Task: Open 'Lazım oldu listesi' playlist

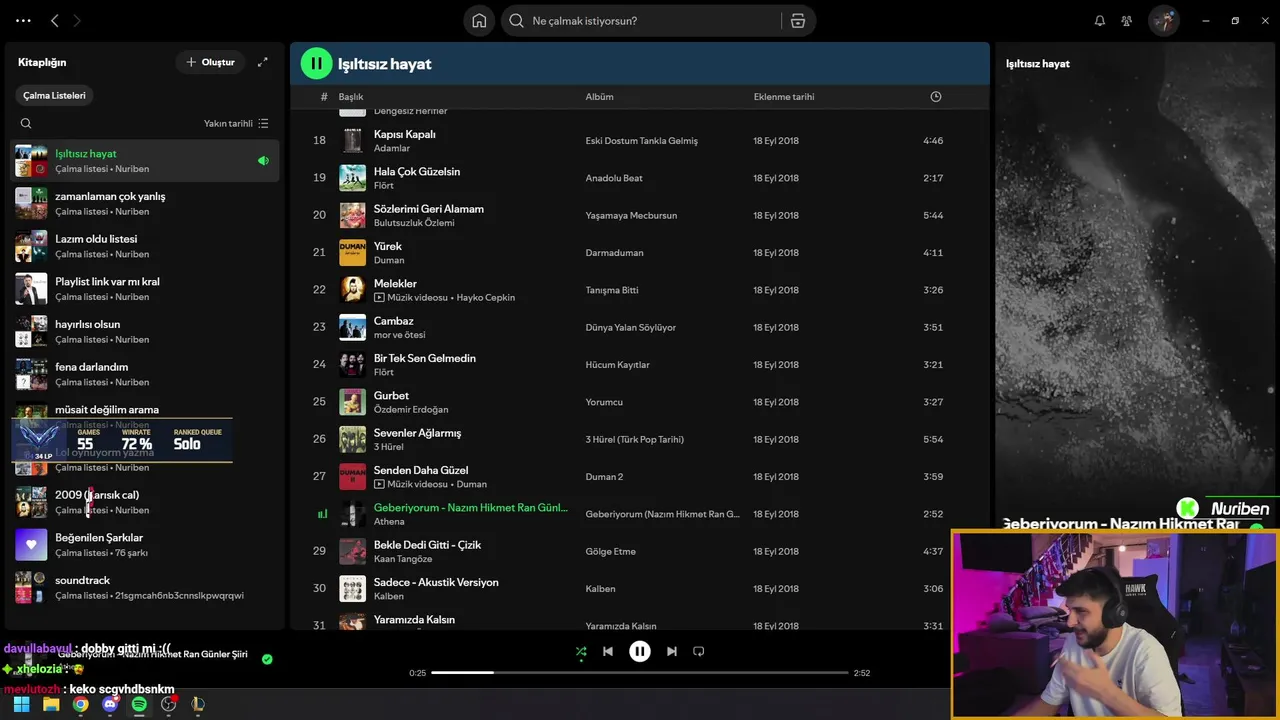Action: point(145,246)
